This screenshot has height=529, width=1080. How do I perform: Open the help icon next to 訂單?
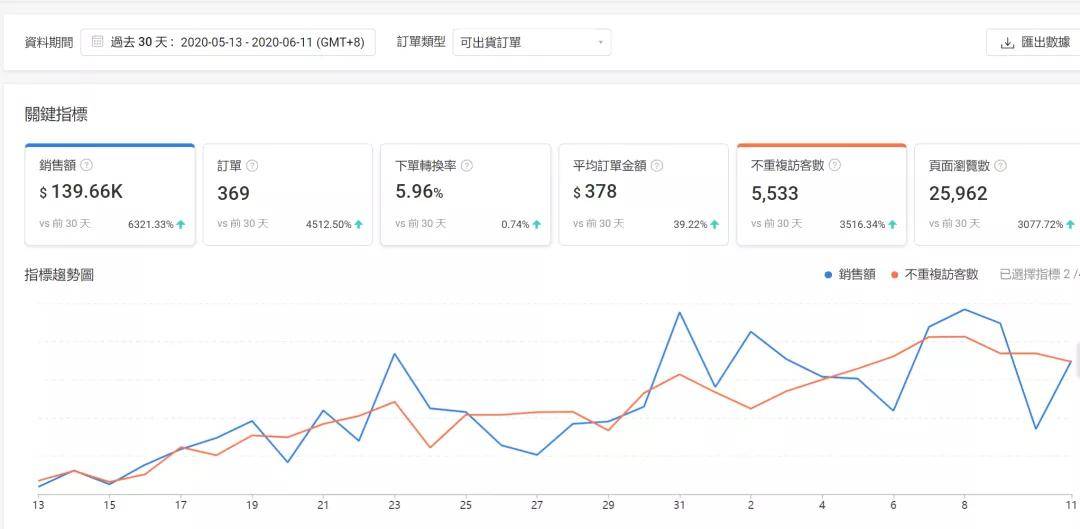click(x=252, y=165)
